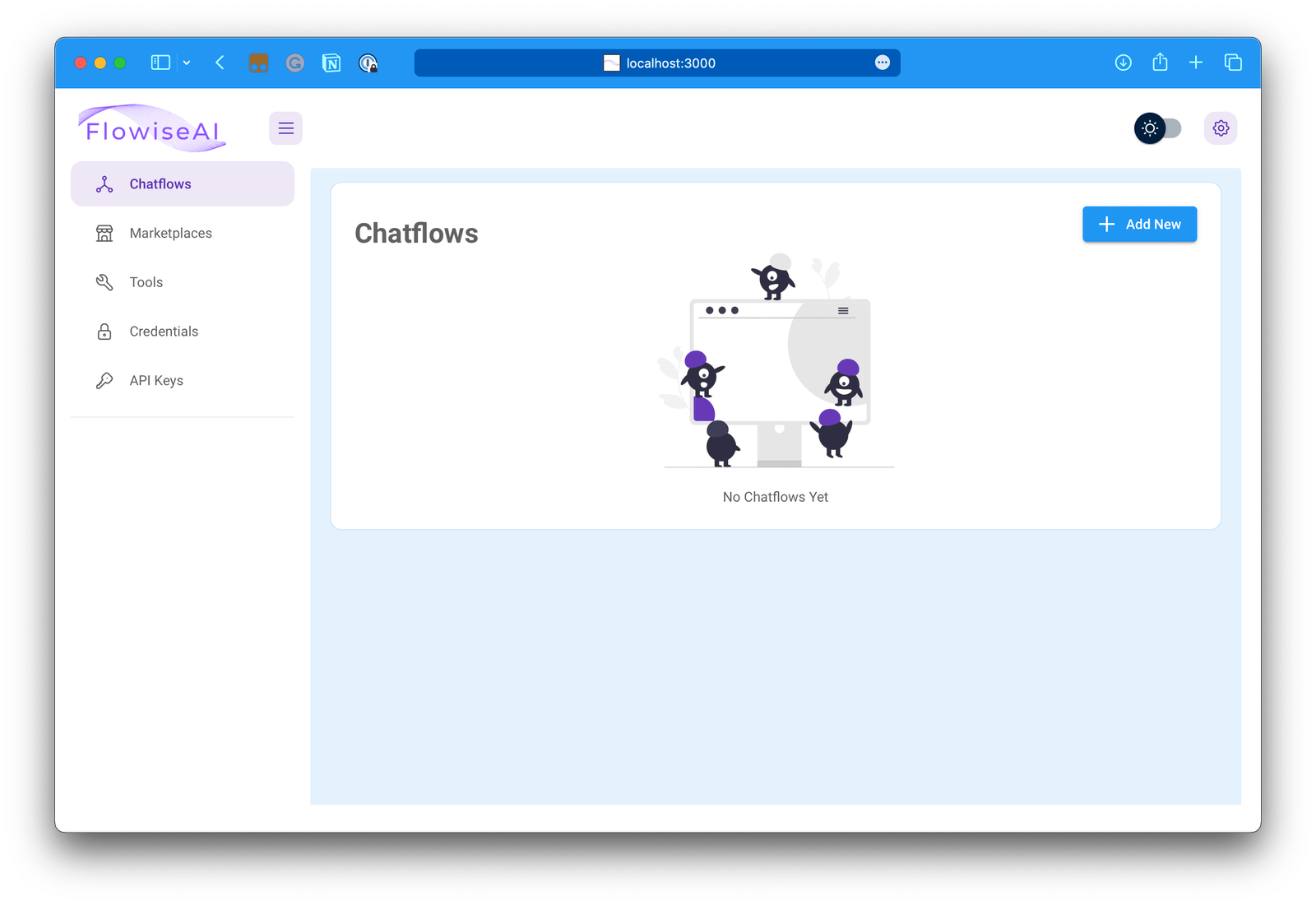The width and height of the screenshot is (1316, 905).
Task: Click the Grammarly extension icon
Action: click(295, 63)
